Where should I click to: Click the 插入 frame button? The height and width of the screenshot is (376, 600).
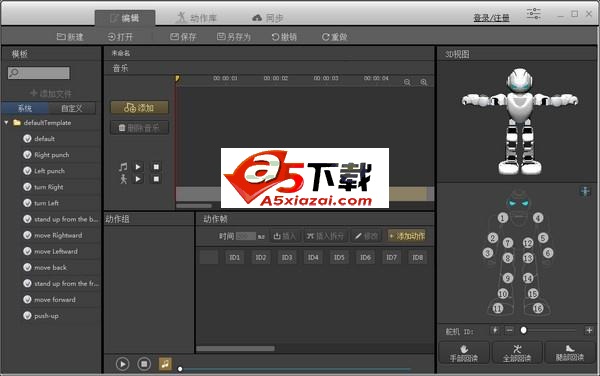click(285, 236)
